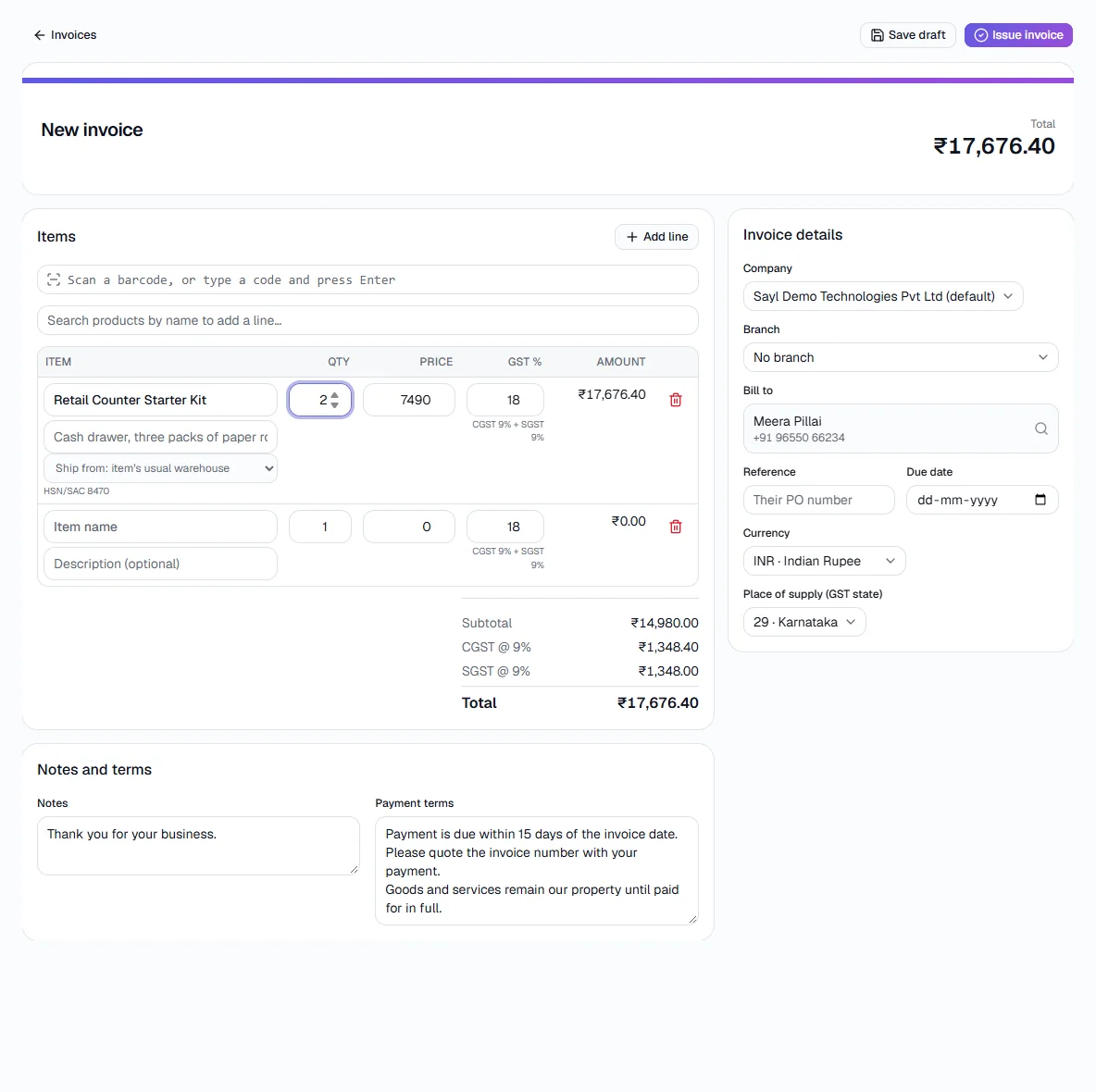Edit the Cash drawer description field
This screenshot has height=1092, width=1096.
(161, 437)
